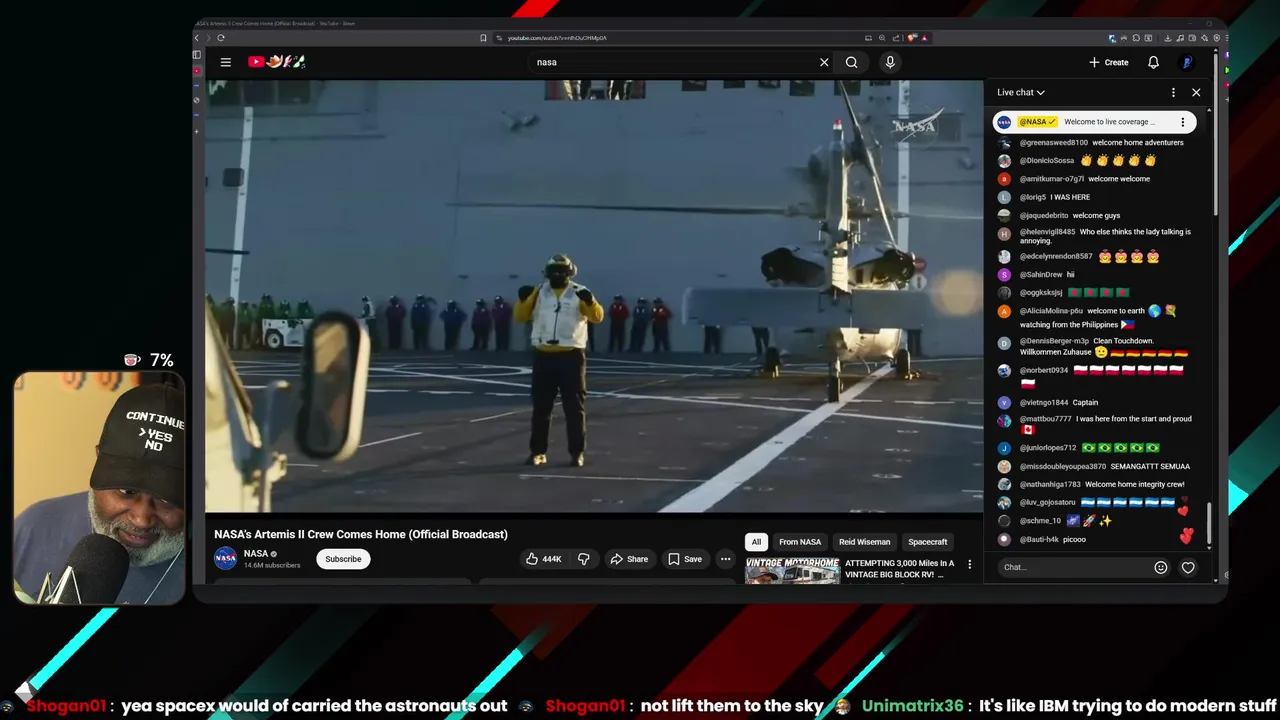Click @greenasweed8100 username in chat
Image resolution: width=1280 pixels, height=720 pixels.
(x=1053, y=143)
